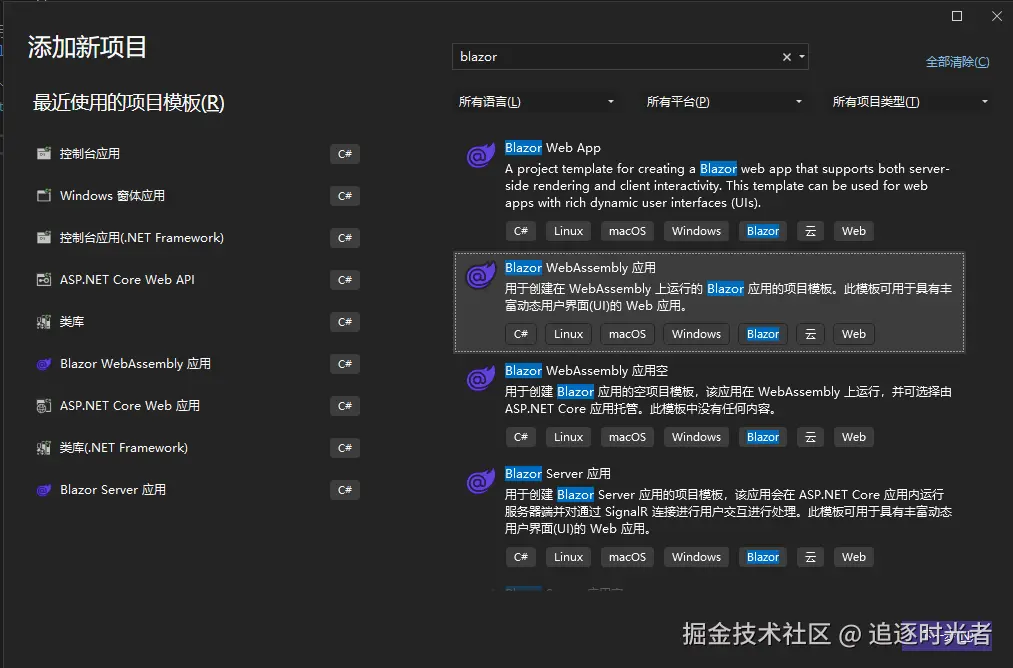Click the Windows tag under Blazor WebAssembly 应用

coord(696,334)
